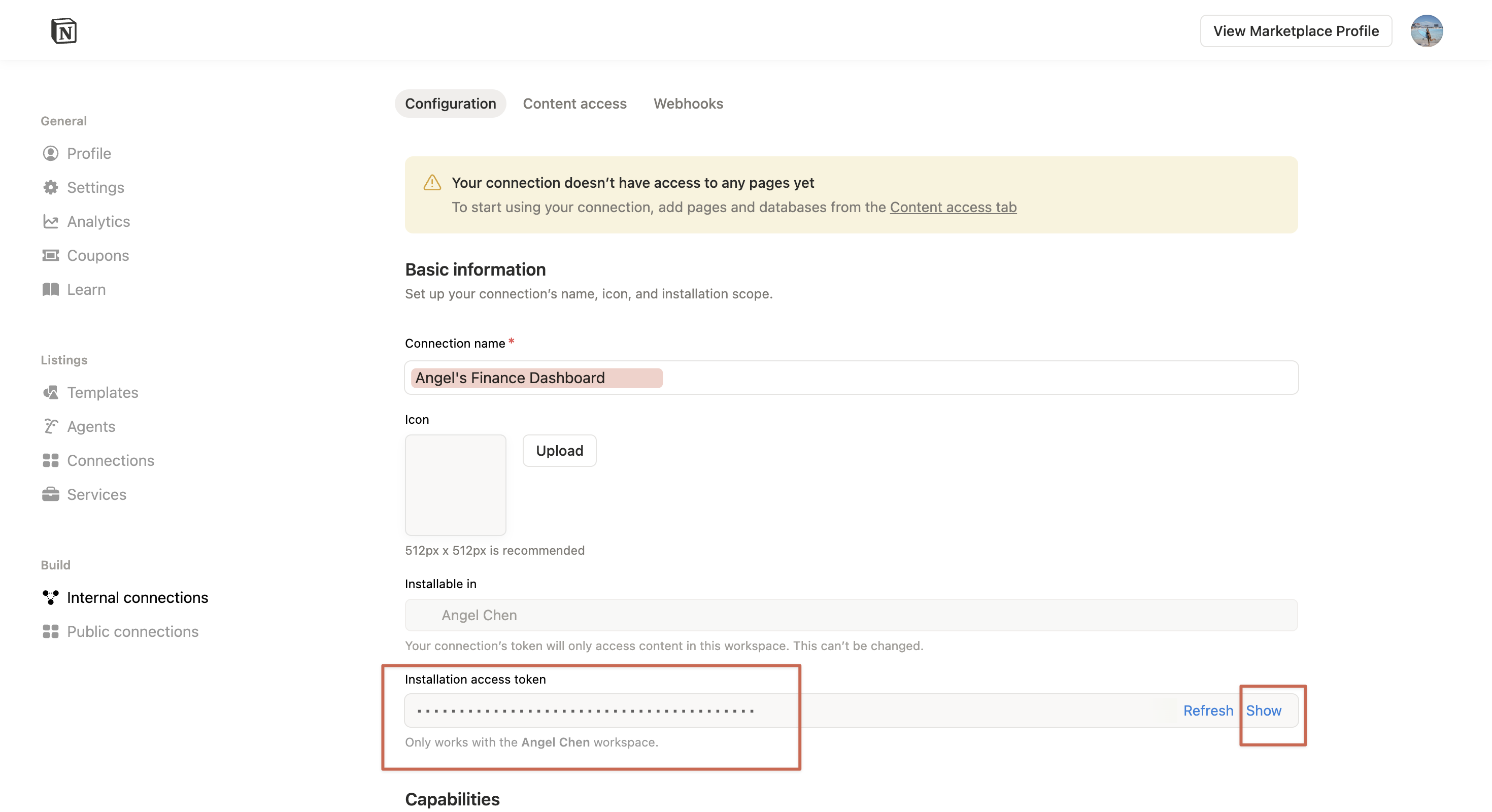Open the Learn book icon
This screenshot has width=1492, height=812.
(x=50, y=290)
